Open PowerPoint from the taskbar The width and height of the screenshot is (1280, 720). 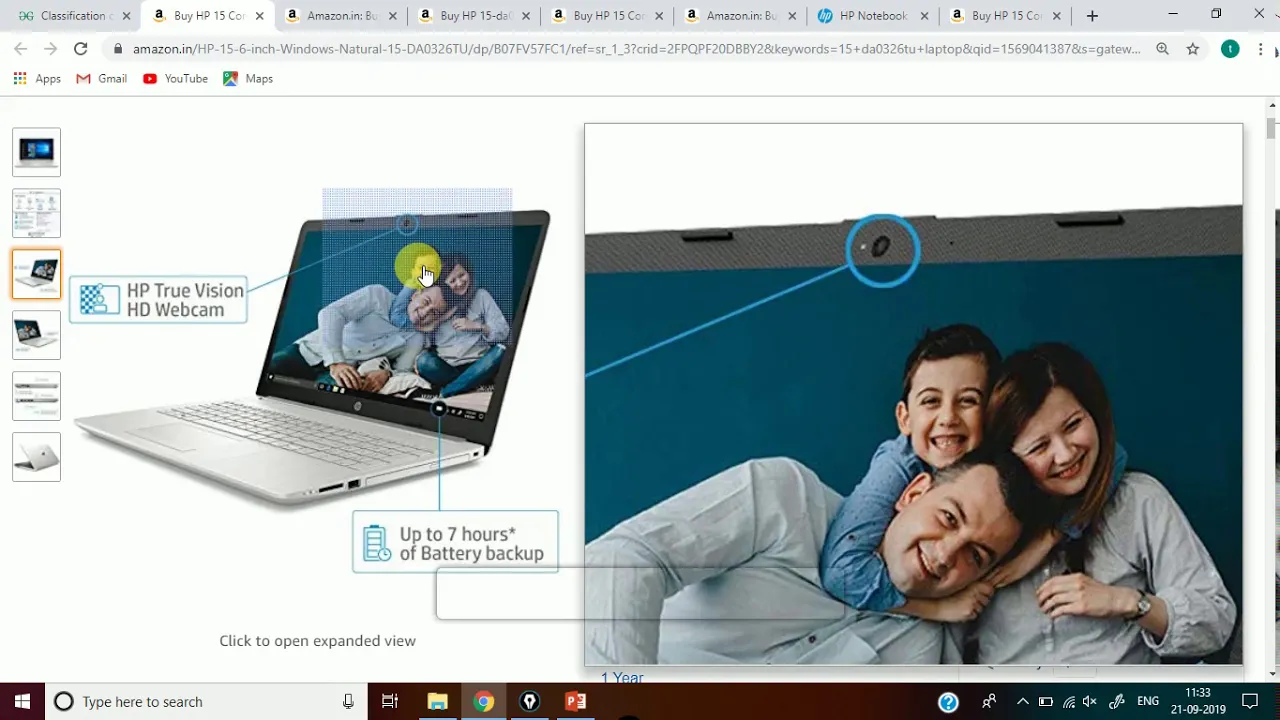[x=575, y=701]
